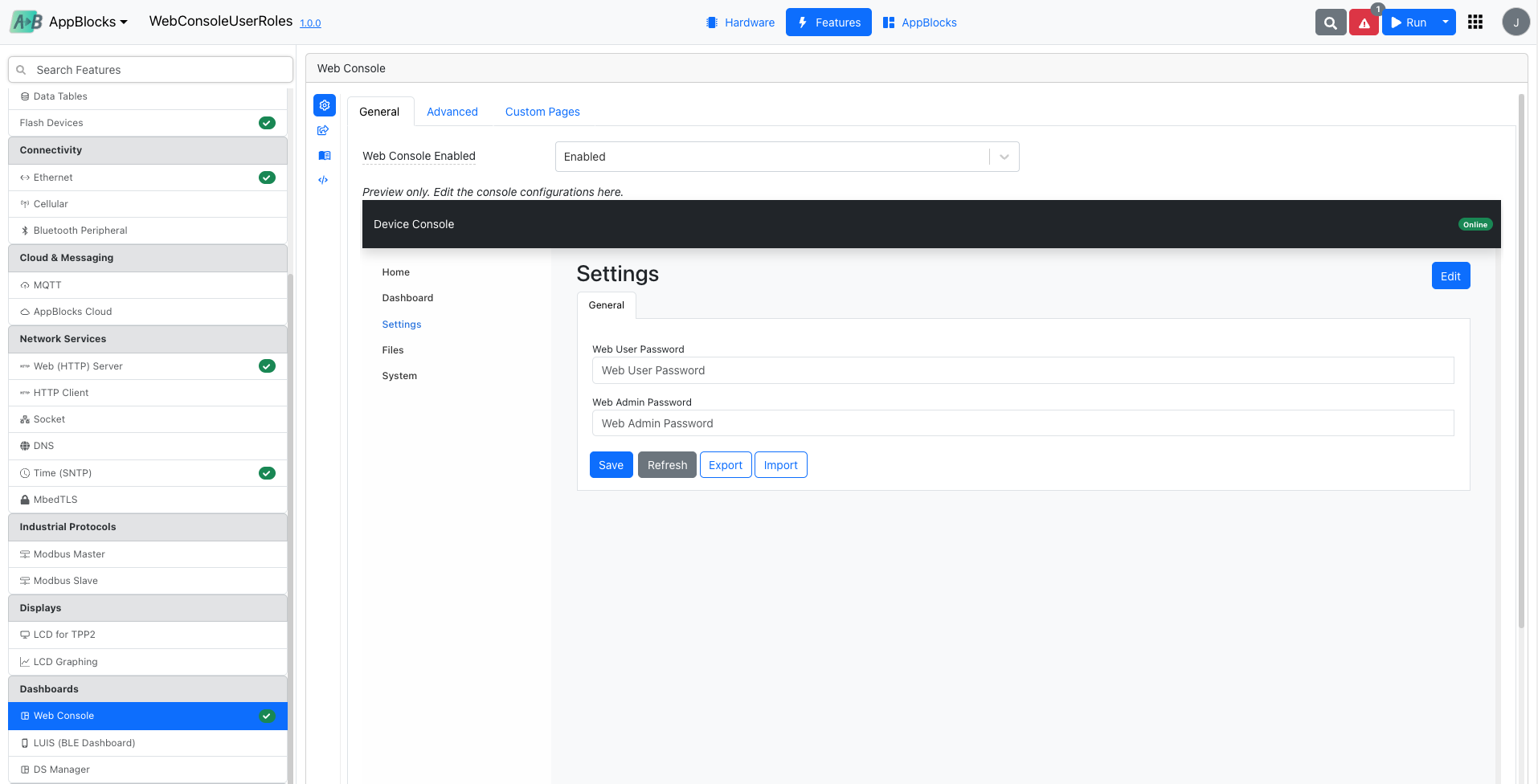Toggle Flash Devices enabled checkmark

[x=268, y=123]
